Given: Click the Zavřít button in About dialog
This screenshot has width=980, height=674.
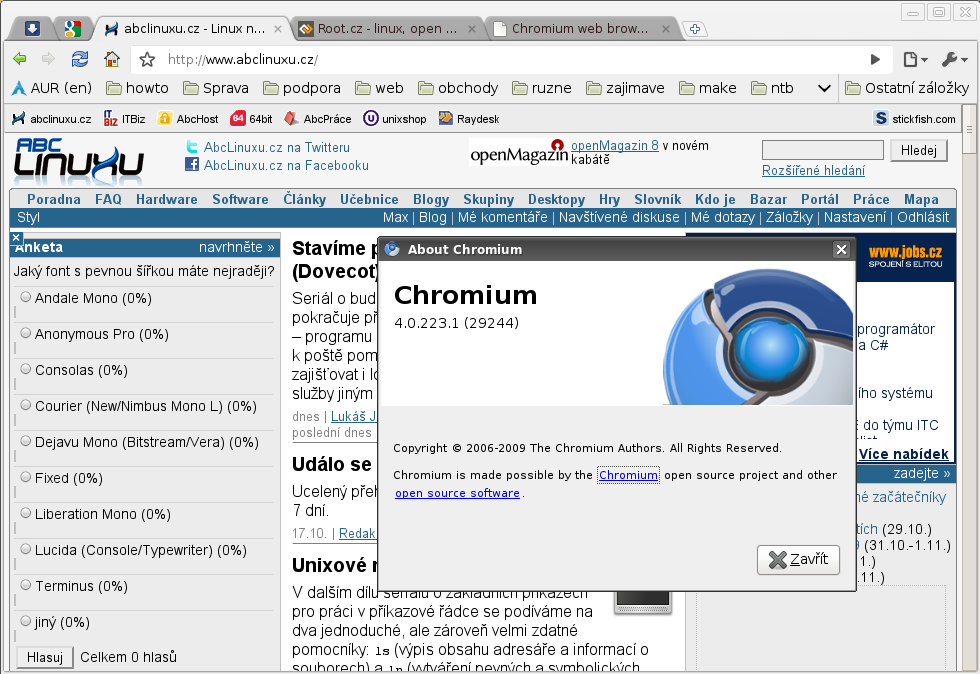Looking at the screenshot, I should (x=798, y=560).
